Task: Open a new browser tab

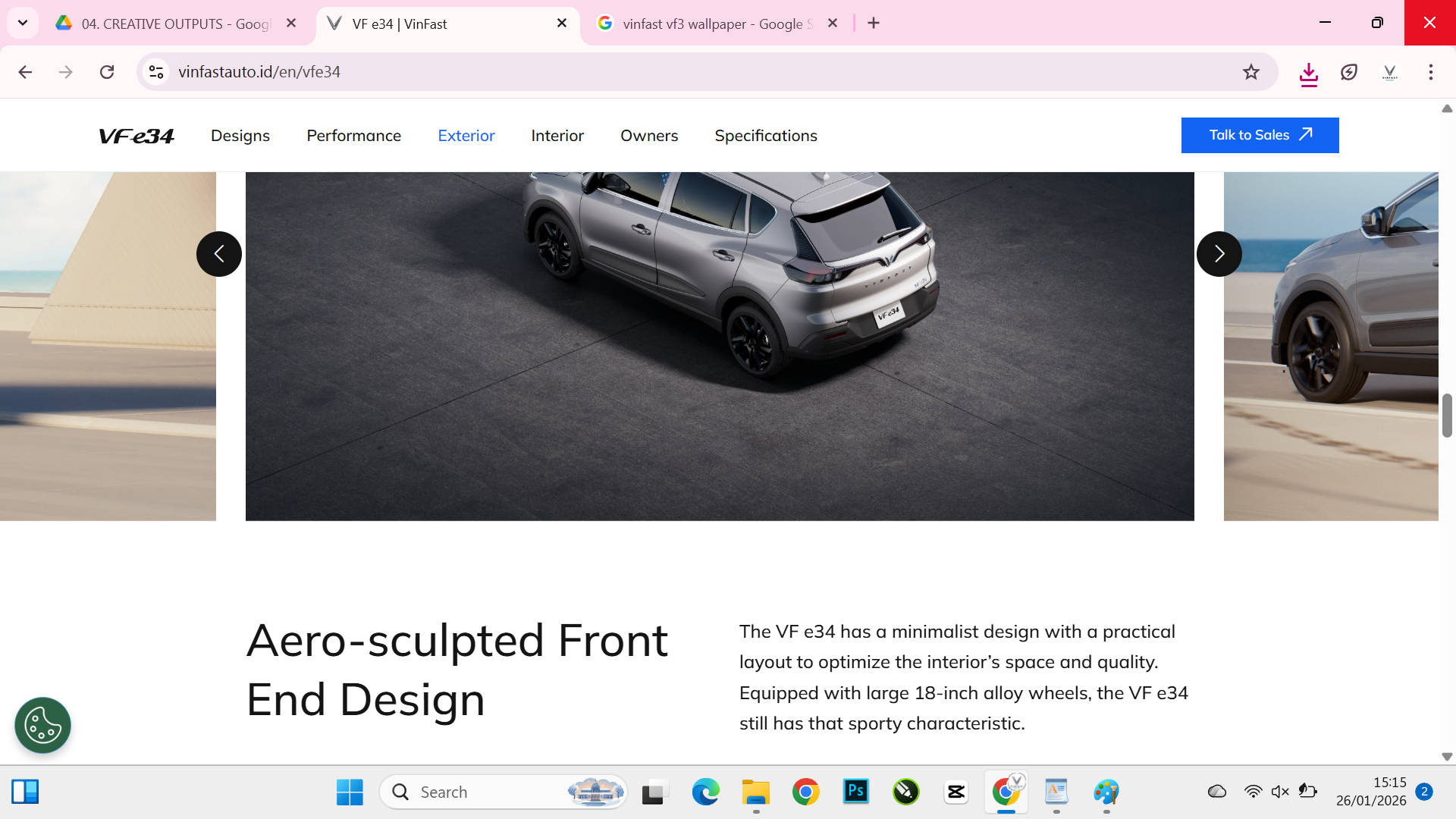Action: pyautogui.click(x=874, y=24)
